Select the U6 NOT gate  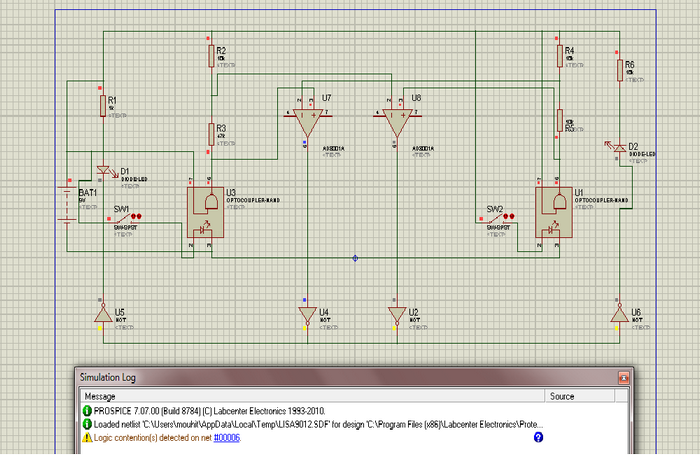[x=619, y=315]
